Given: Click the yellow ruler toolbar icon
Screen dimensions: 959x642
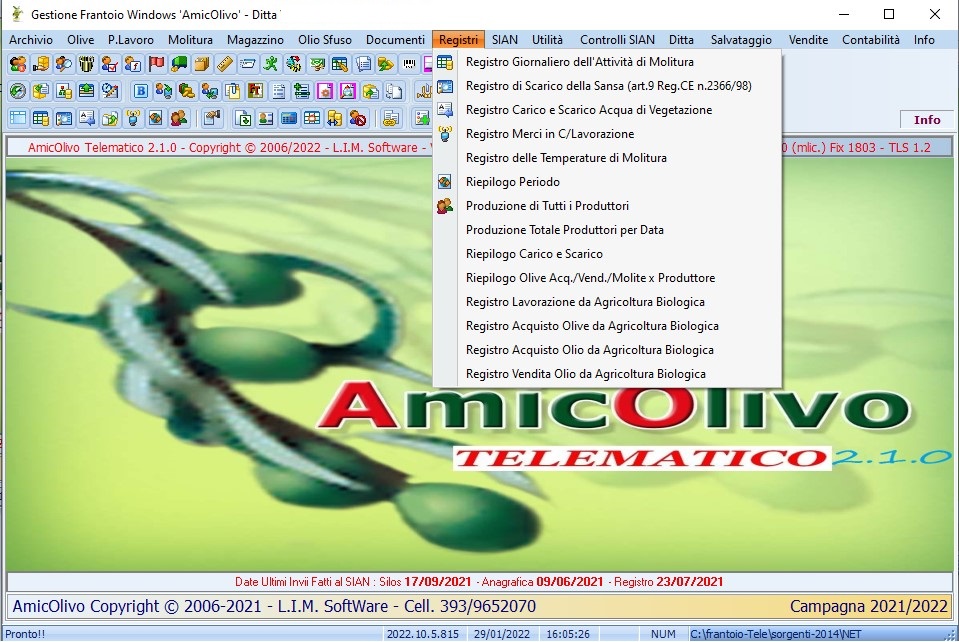Looking at the screenshot, I should (224, 64).
